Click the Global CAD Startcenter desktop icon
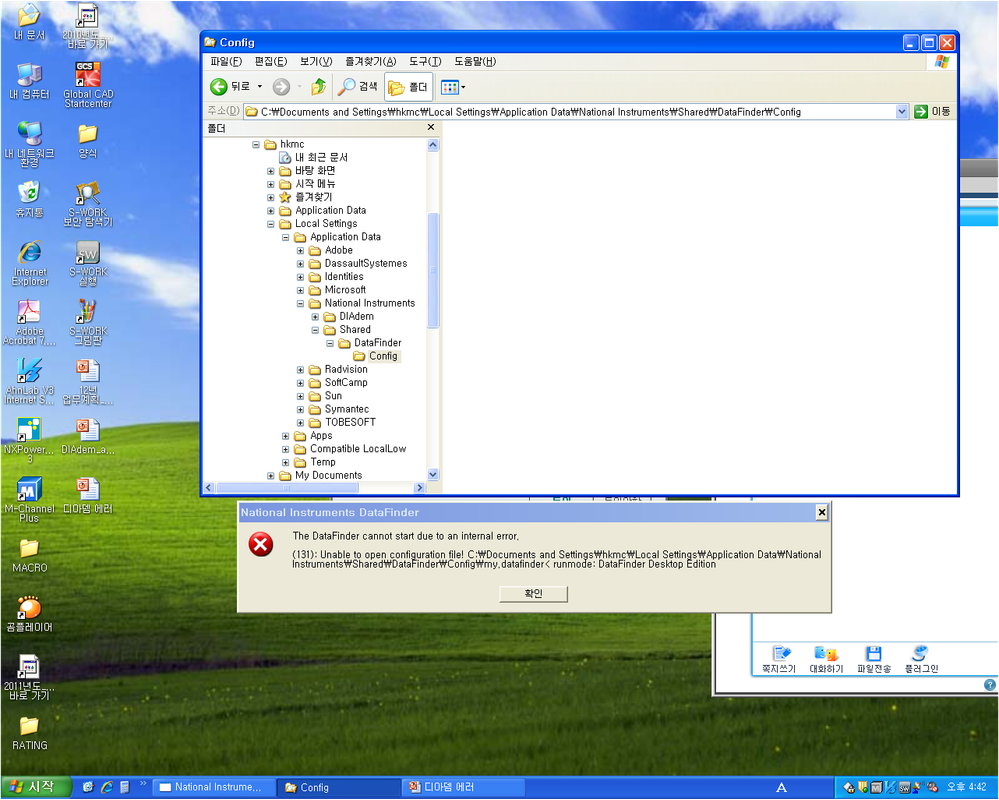Image resolution: width=999 pixels, height=800 pixels. click(x=88, y=85)
